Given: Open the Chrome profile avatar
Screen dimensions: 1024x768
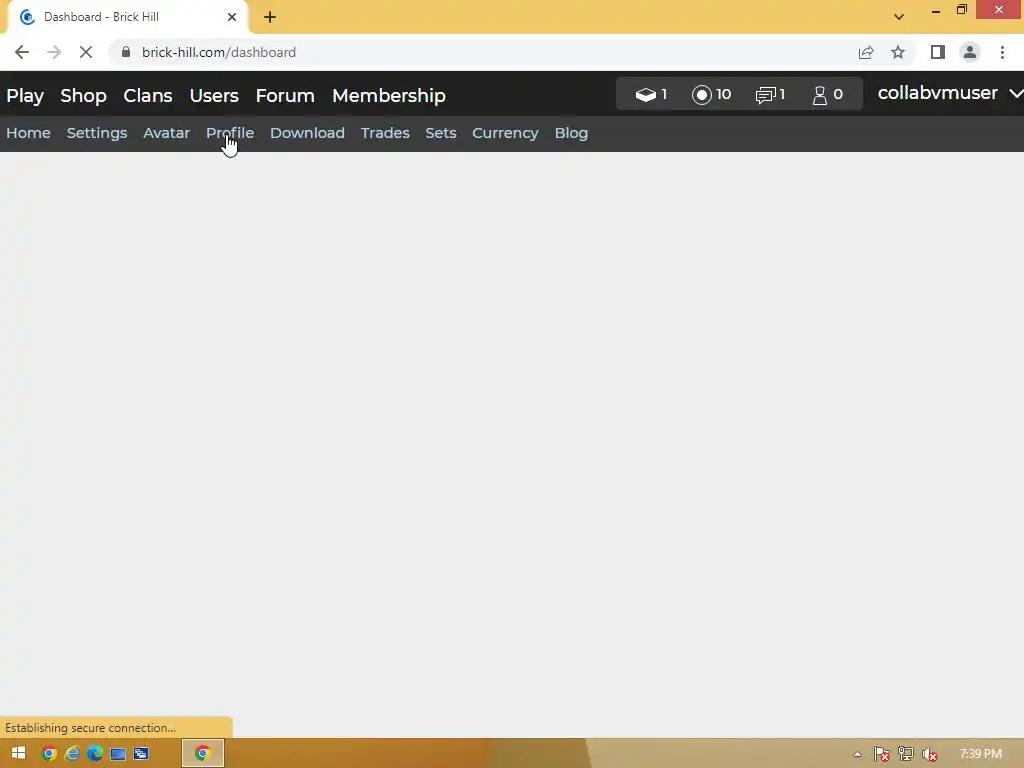Looking at the screenshot, I should coord(970,52).
